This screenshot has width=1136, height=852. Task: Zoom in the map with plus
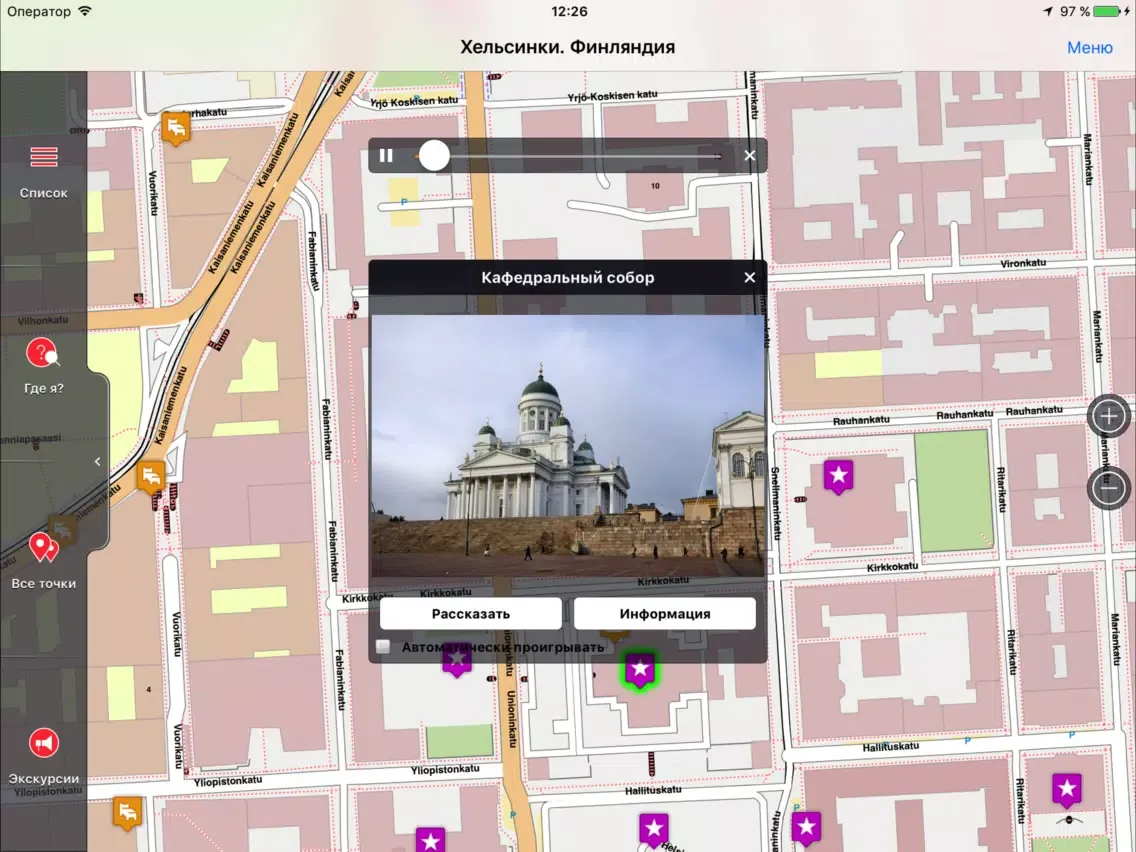point(1108,417)
